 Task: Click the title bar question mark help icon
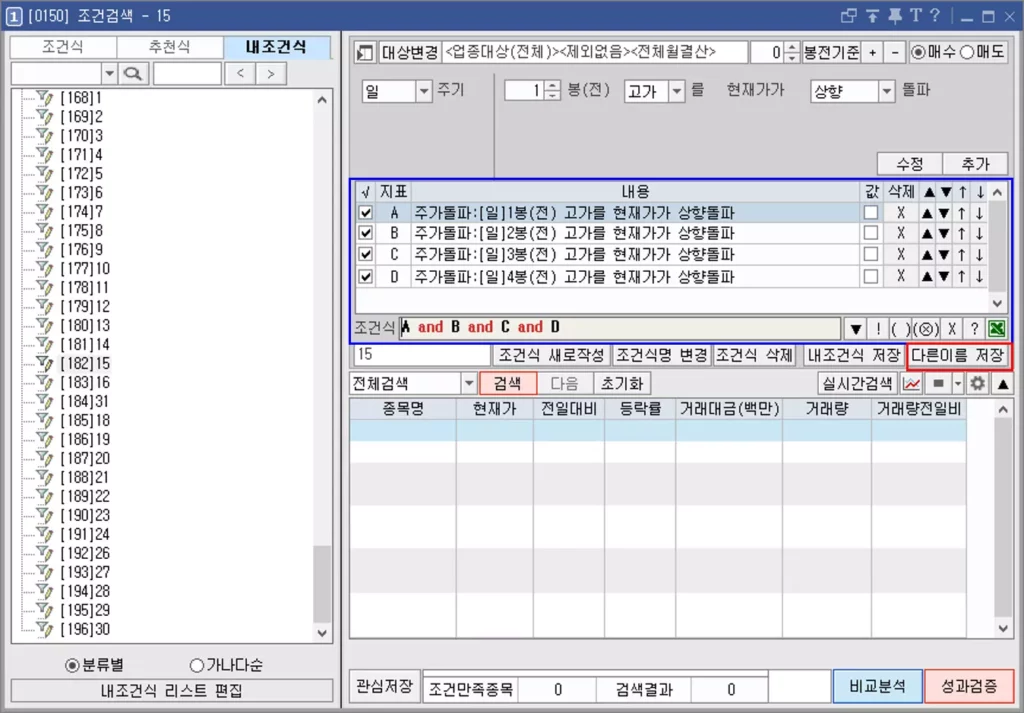click(935, 16)
